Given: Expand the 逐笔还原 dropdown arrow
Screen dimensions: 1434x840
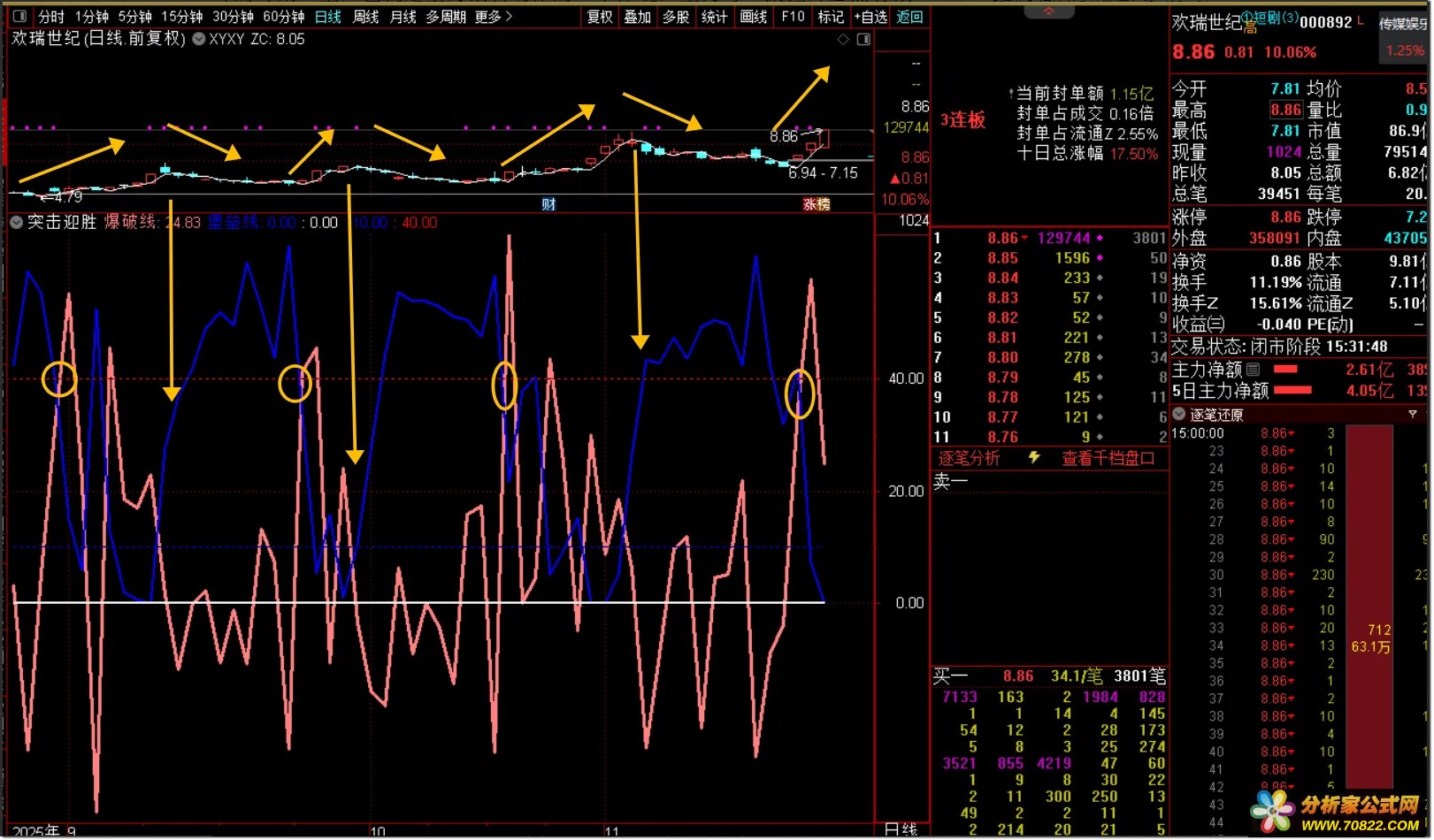Looking at the screenshot, I should coord(1178,415).
